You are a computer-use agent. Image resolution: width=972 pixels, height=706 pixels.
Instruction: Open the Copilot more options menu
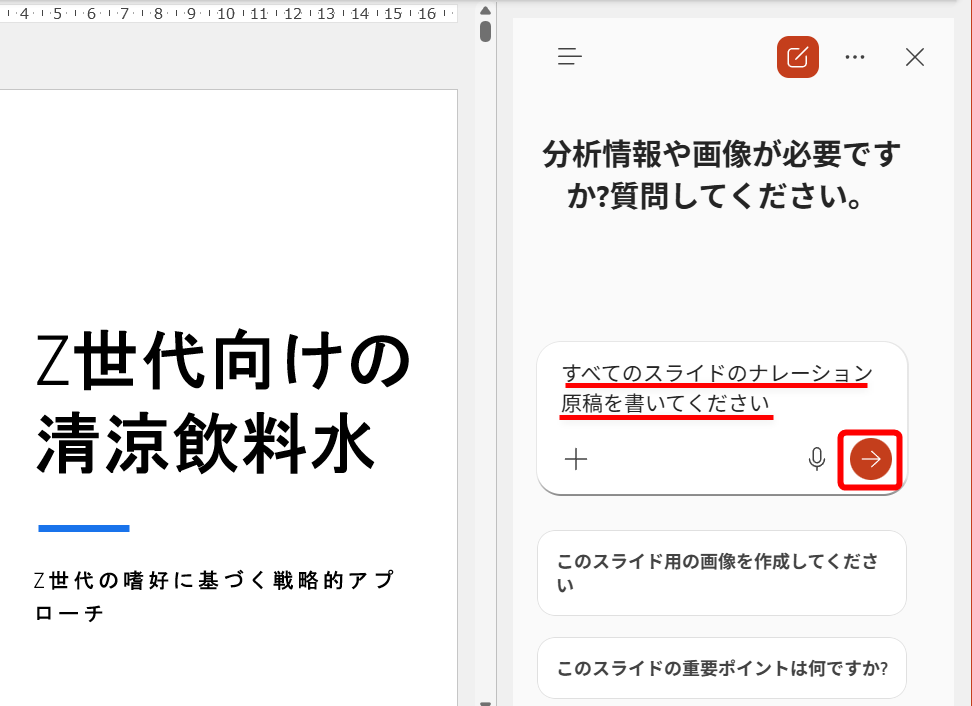[x=855, y=57]
